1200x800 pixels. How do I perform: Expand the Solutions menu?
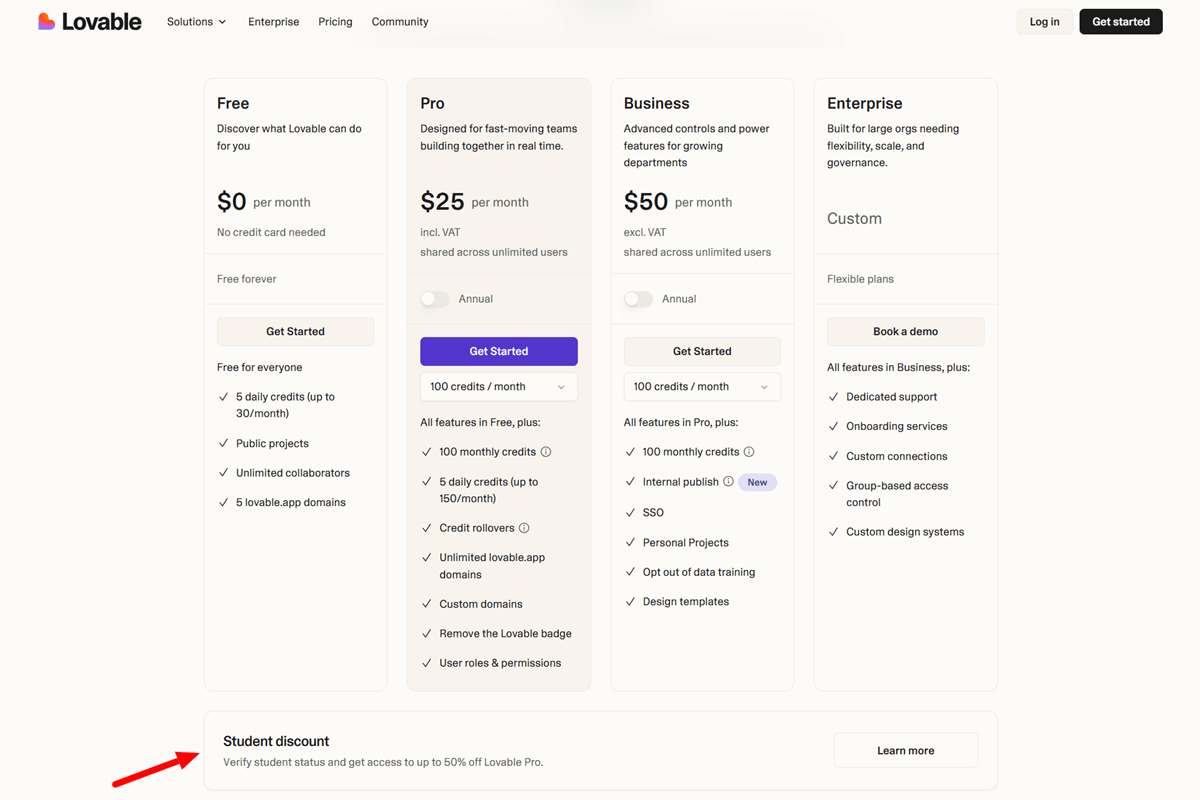[x=196, y=22]
